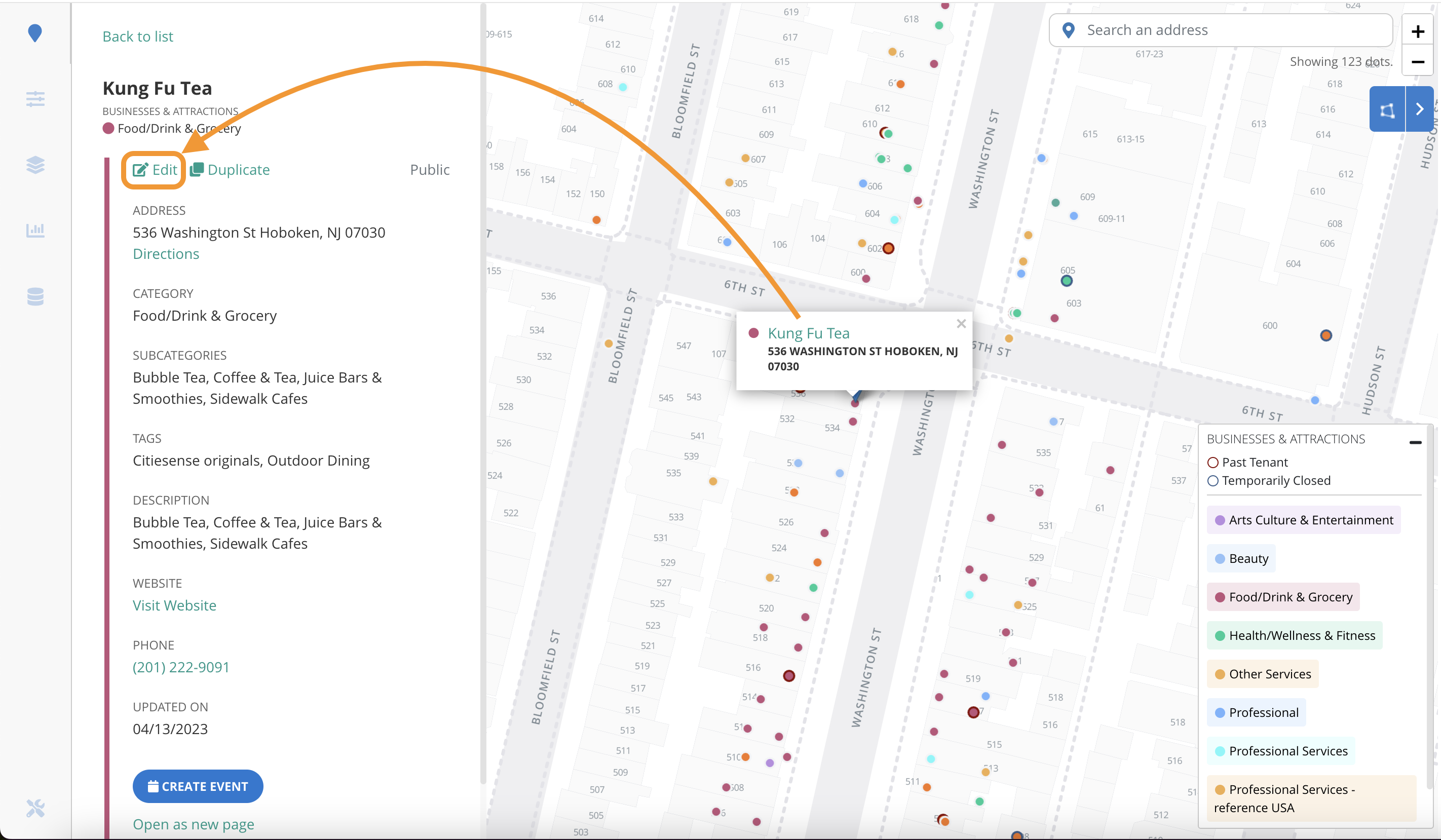Click the cyan swatch for Professional Services
The height and width of the screenshot is (840, 1441).
tap(1220, 751)
